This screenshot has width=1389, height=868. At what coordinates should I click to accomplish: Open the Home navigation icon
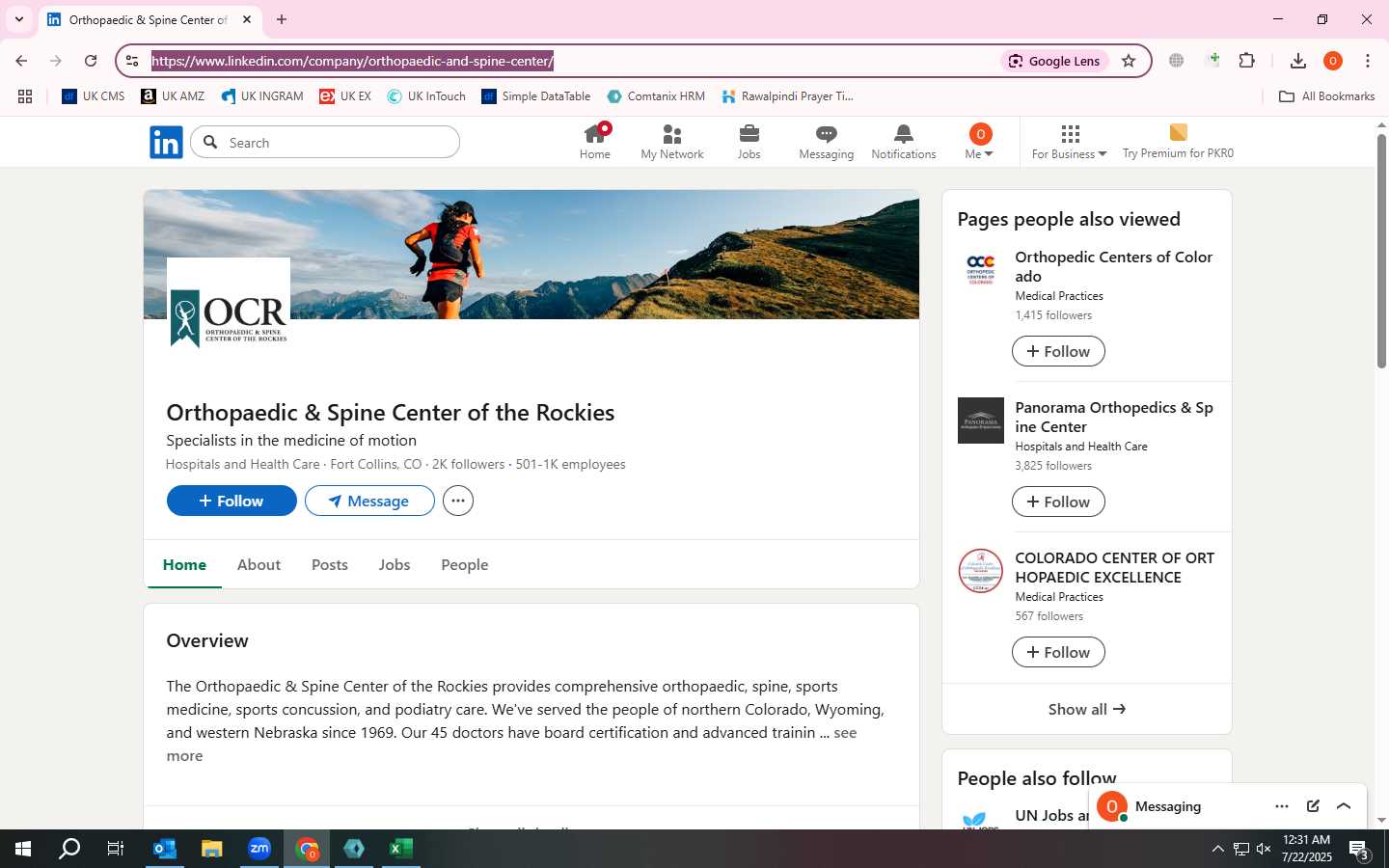pos(595,142)
